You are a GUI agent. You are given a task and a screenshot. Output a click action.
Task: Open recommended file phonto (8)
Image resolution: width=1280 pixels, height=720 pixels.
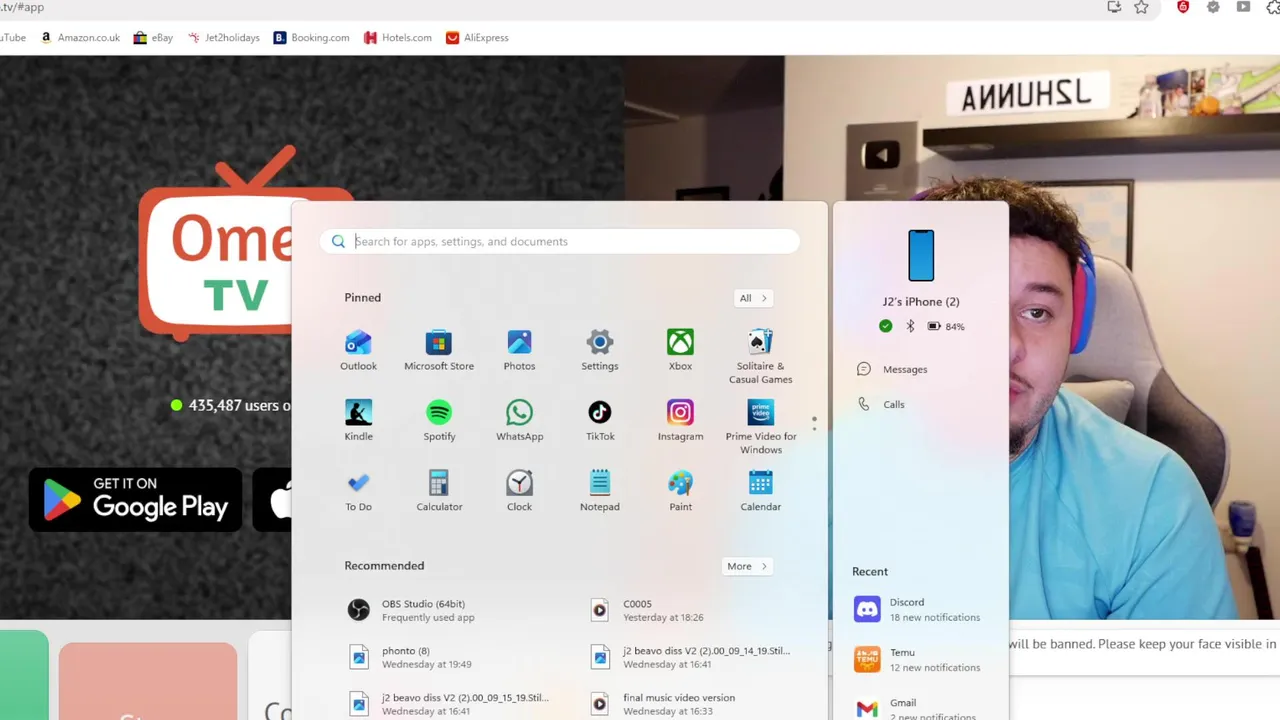(x=410, y=657)
